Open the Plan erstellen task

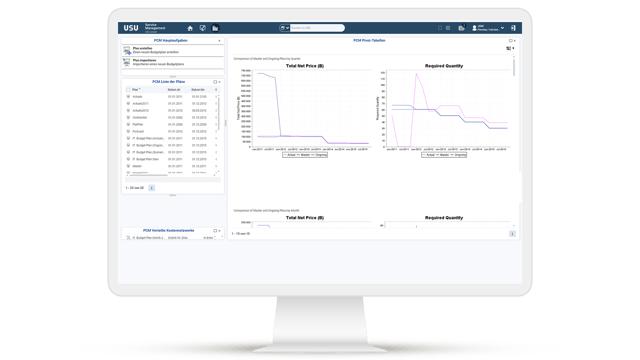(x=173, y=50)
